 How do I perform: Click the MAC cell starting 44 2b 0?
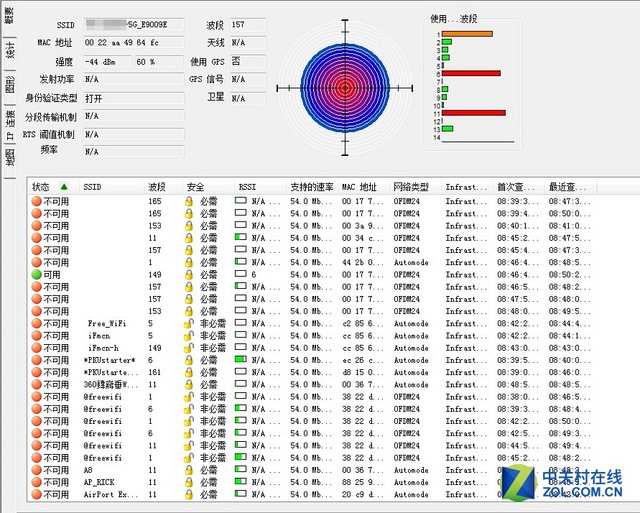pos(362,262)
